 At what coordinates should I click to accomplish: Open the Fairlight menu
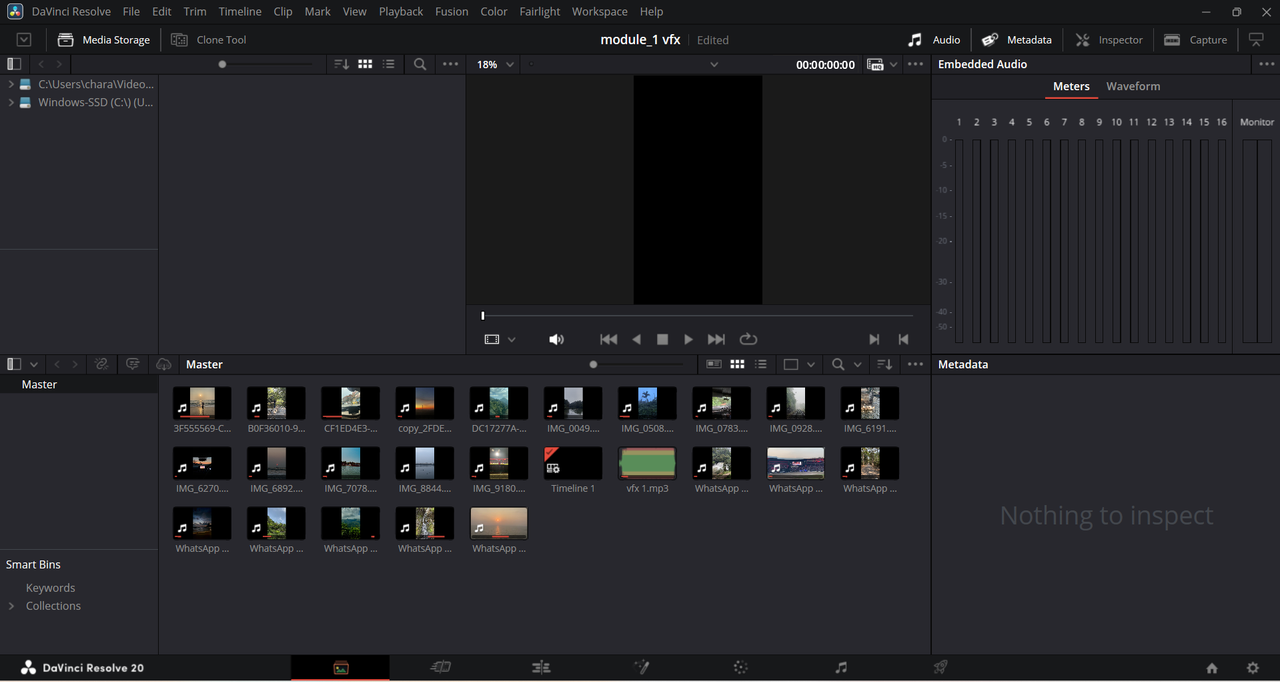540,12
